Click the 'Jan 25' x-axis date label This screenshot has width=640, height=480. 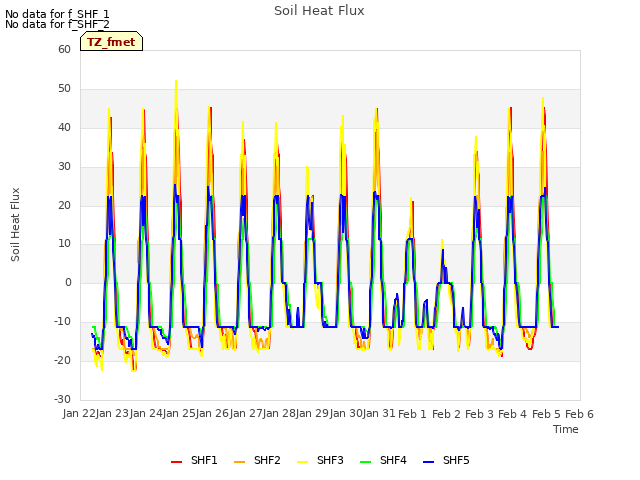tap(179, 413)
